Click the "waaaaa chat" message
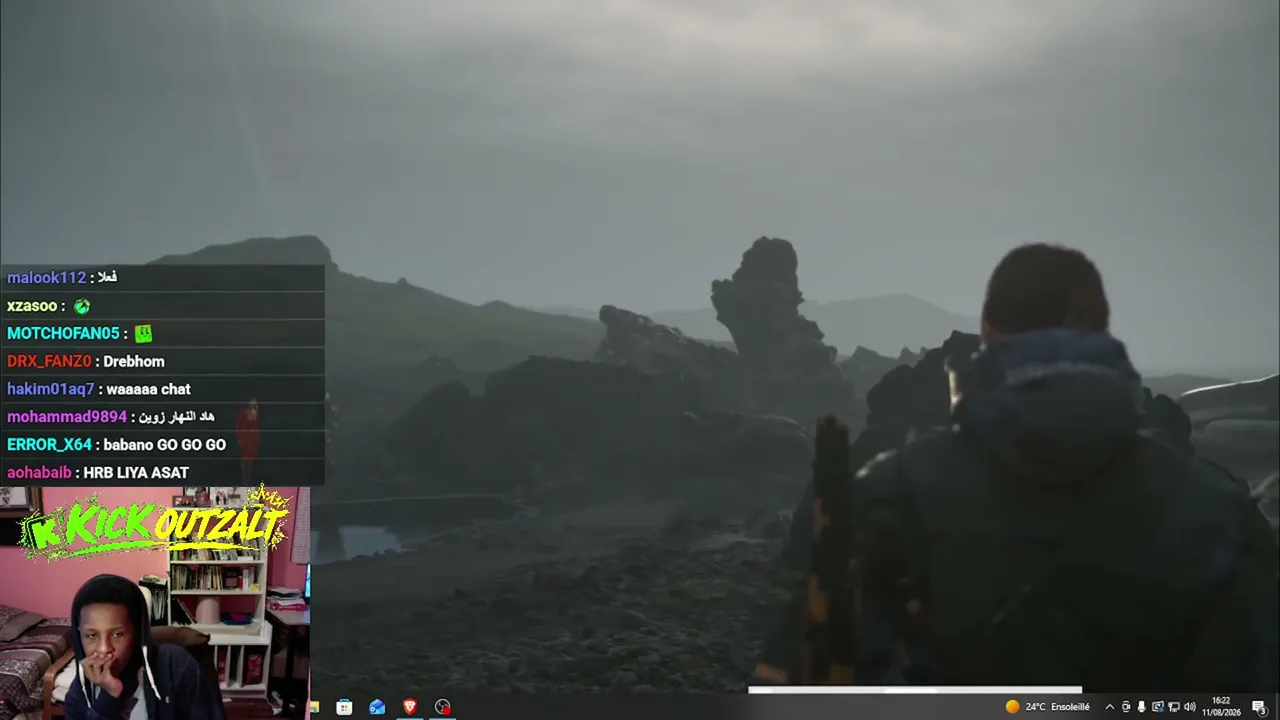This screenshot has width=1280, height=720. 147,390
